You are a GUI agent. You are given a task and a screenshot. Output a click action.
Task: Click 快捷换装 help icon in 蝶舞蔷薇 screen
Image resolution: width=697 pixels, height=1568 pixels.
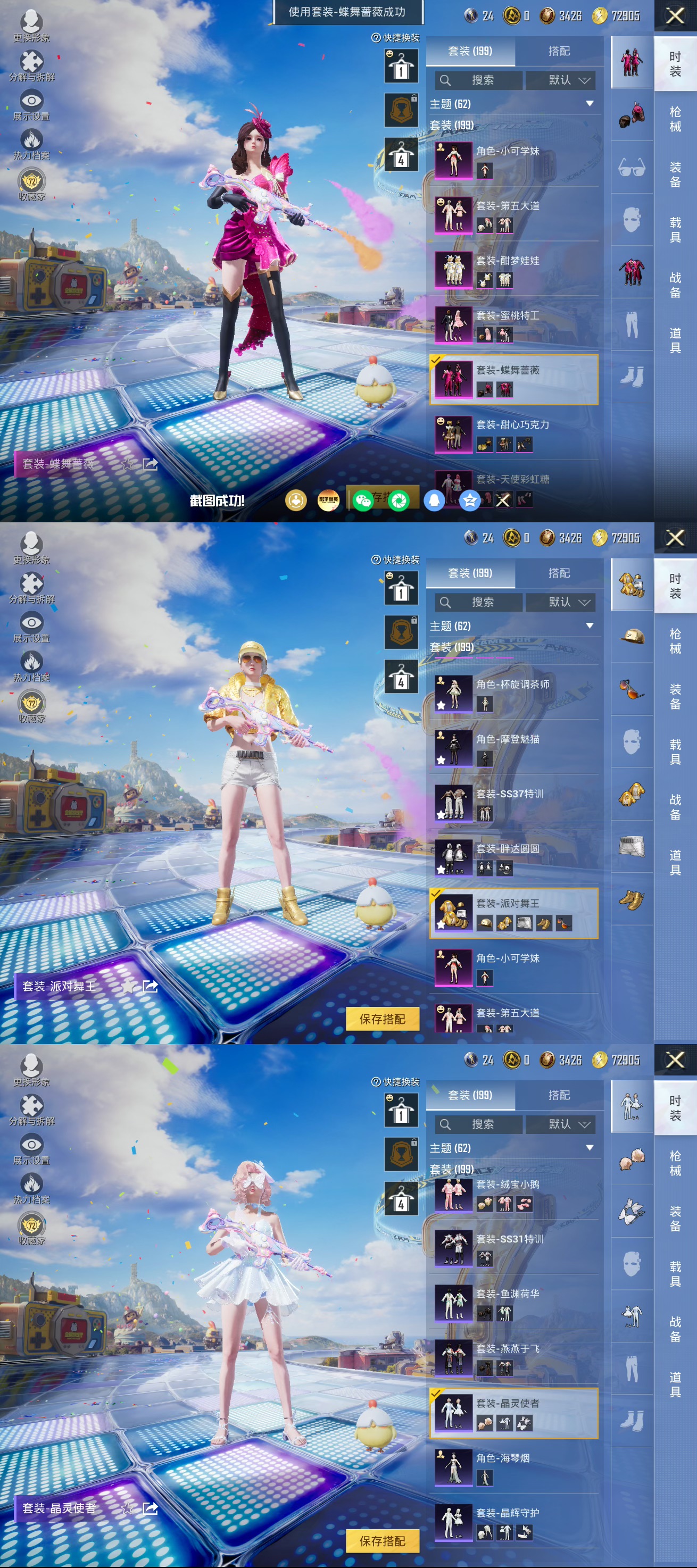(x=376, y=38)
